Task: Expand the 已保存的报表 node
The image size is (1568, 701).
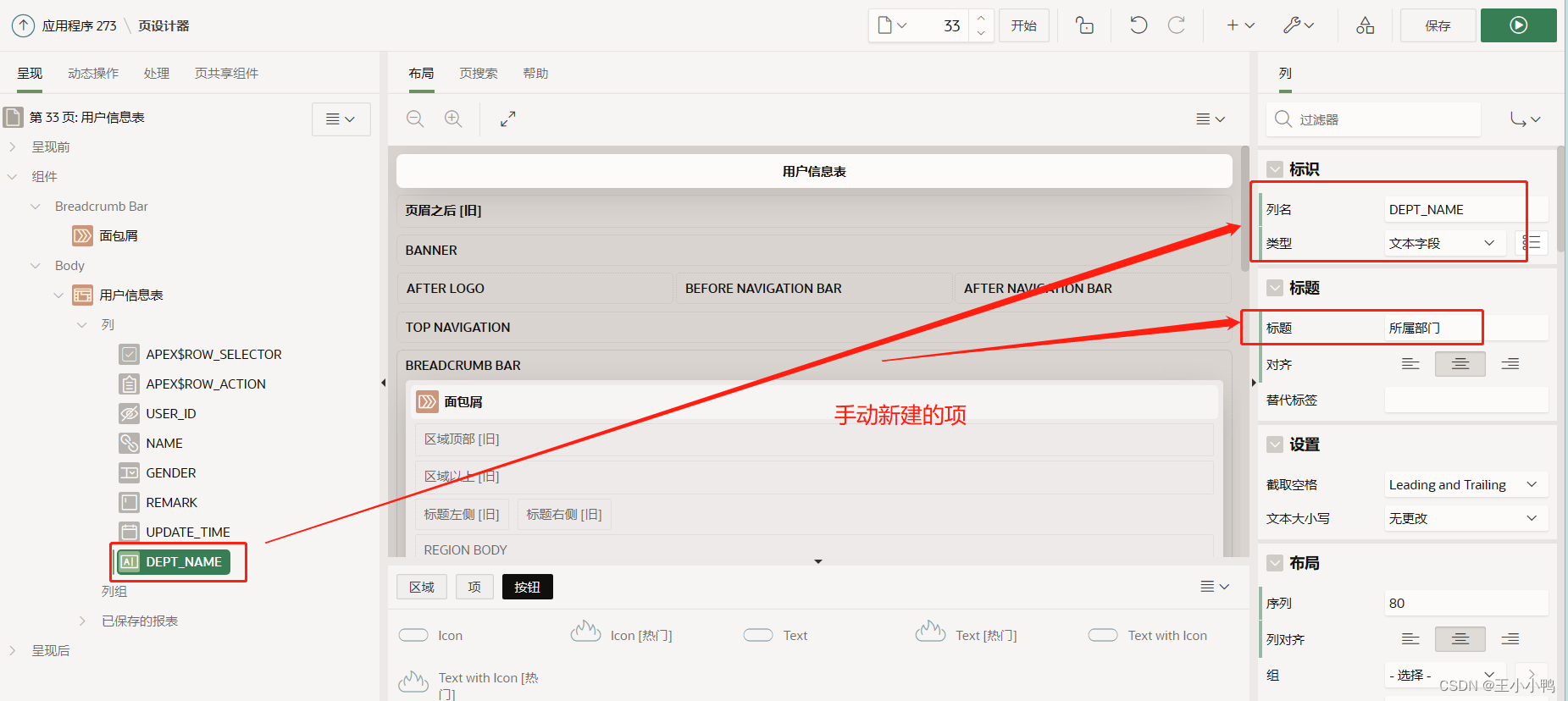Action: click(x=82, y=621)
